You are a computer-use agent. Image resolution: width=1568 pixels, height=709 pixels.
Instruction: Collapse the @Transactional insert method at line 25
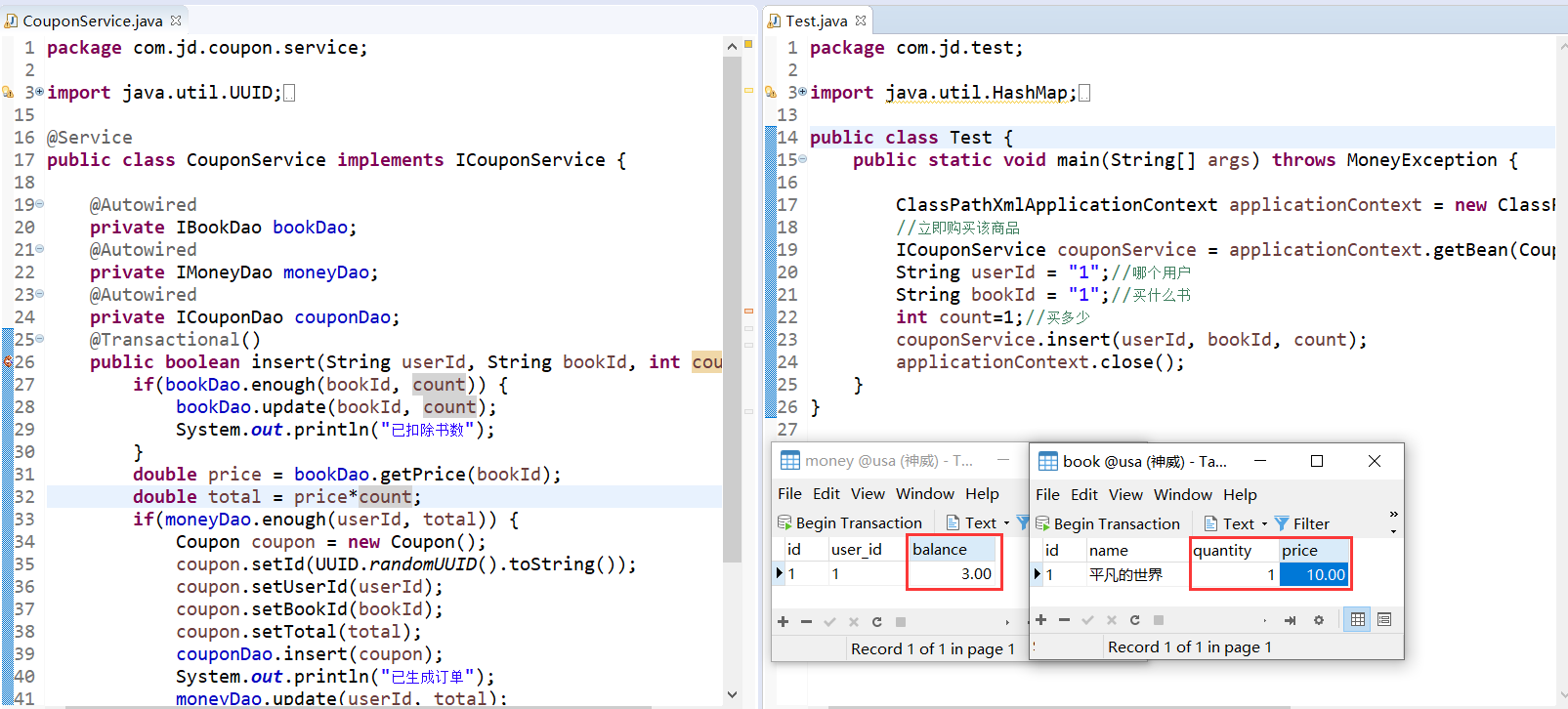[x=40, y=339]
